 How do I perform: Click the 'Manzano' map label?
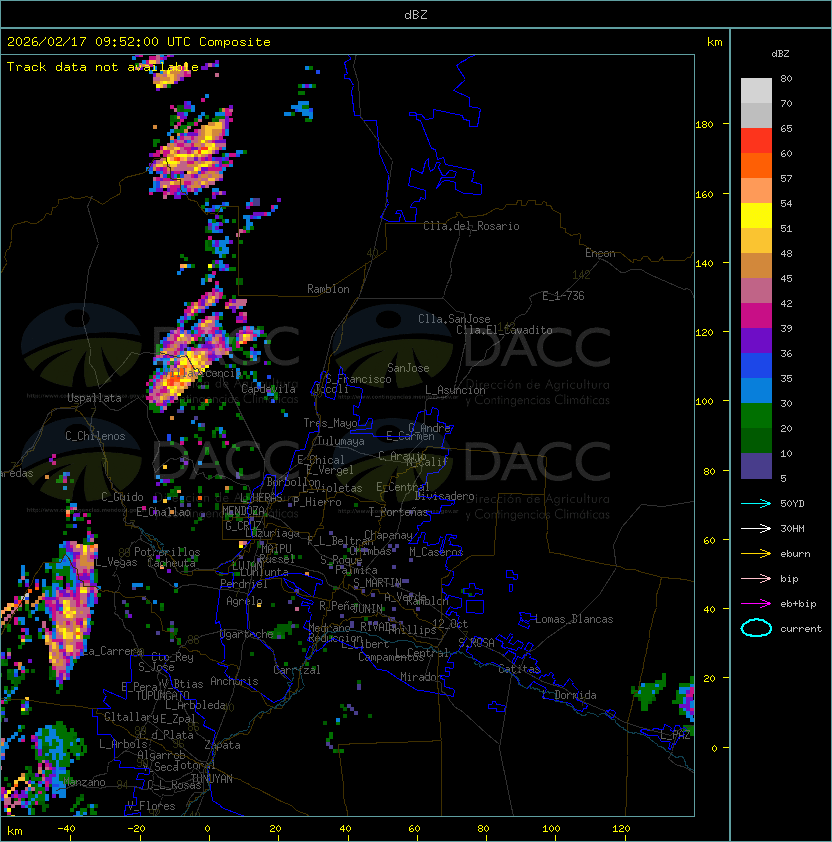tap(84, 782)
